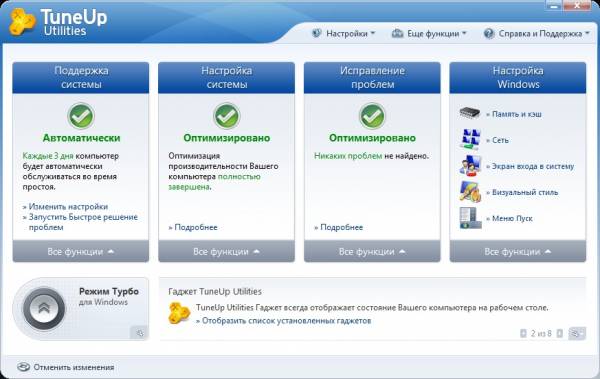Toggle the Режим Турбо round button
This screenshot has height=379, width=600.
click(x=44, y=309)
